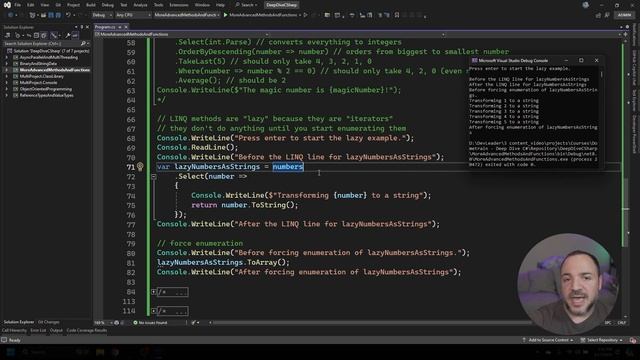Click the notifications icon in status bar corner

tap(633, 340)
